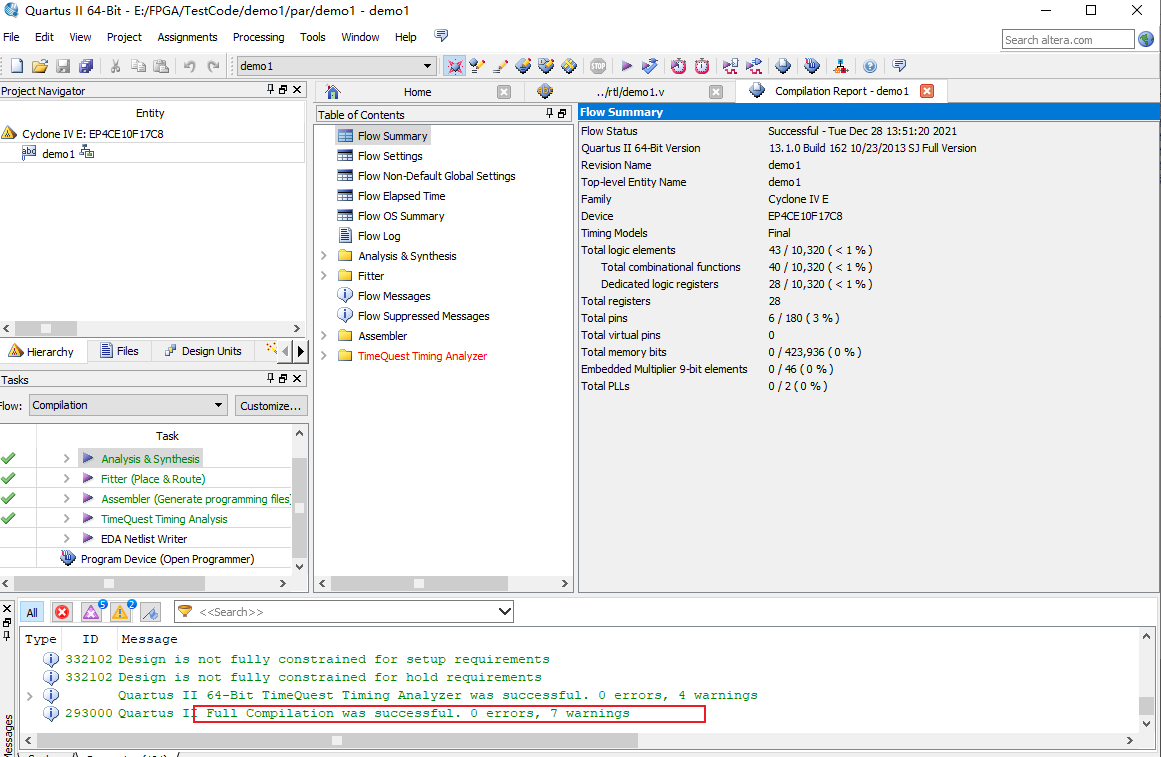Viewport: 1161px width, 757px height.
Task: Toggle the warning filter with badge 2
Action: click(121, 611)
